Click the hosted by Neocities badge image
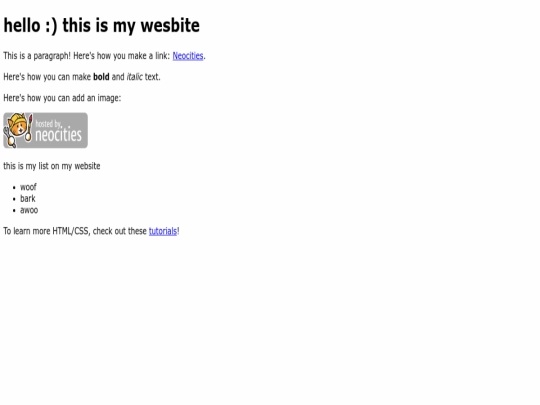Viewport: 540px width, 405px height. click(x=45, y=131)
